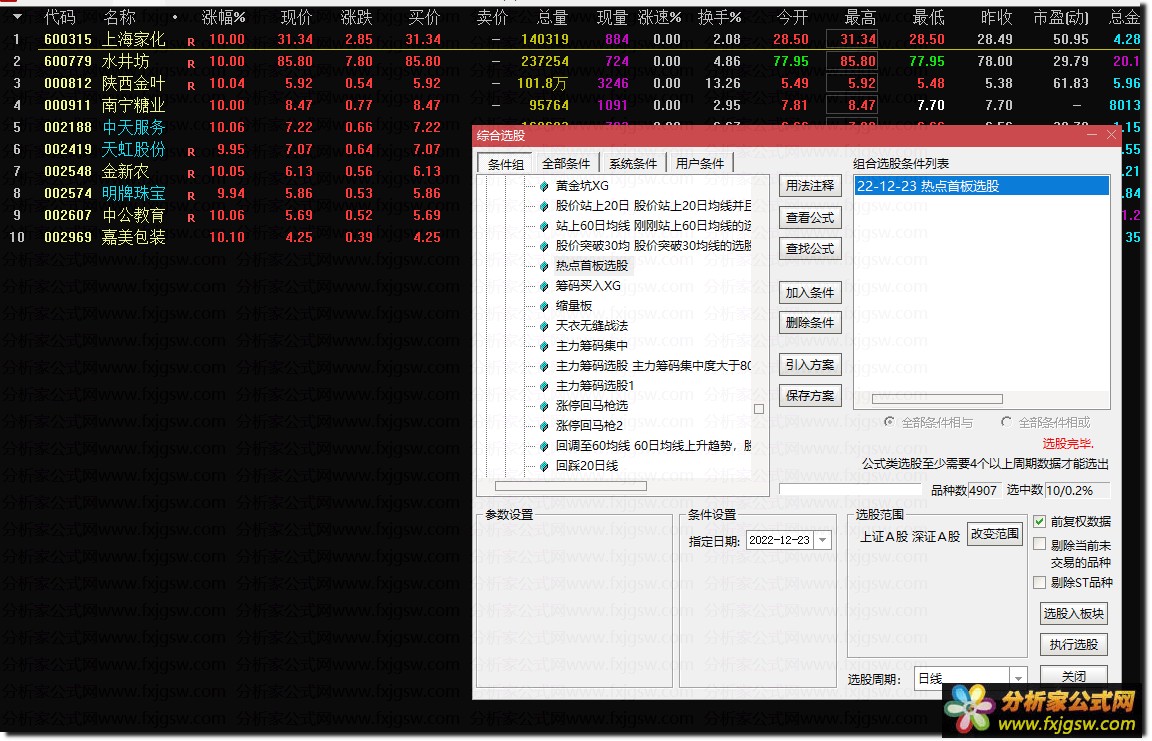This screenshot has width=1152, height=741.
Task: Click the 查找公式 button
Action: [810, 248]
